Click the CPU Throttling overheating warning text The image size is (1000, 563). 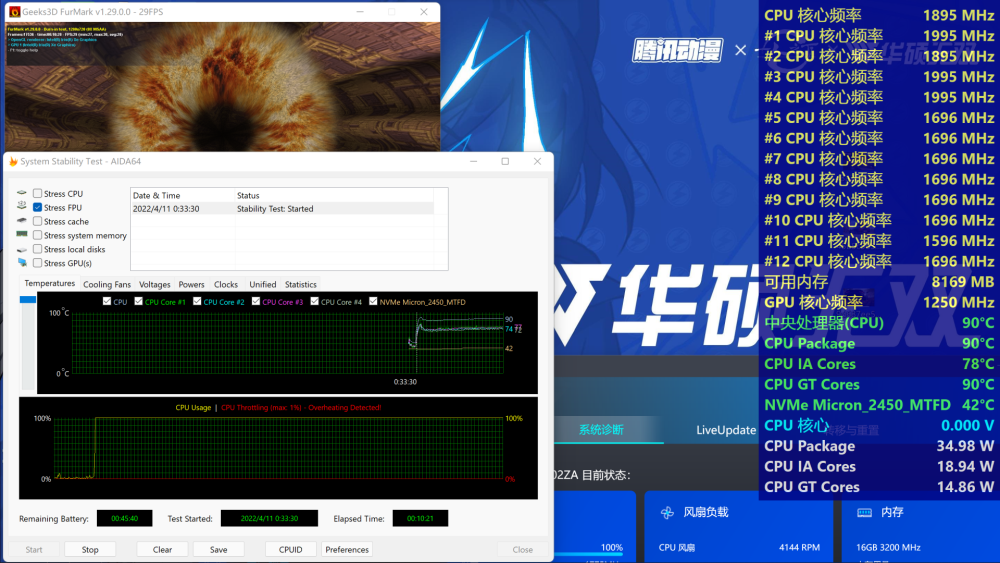[x=301, y=407]
